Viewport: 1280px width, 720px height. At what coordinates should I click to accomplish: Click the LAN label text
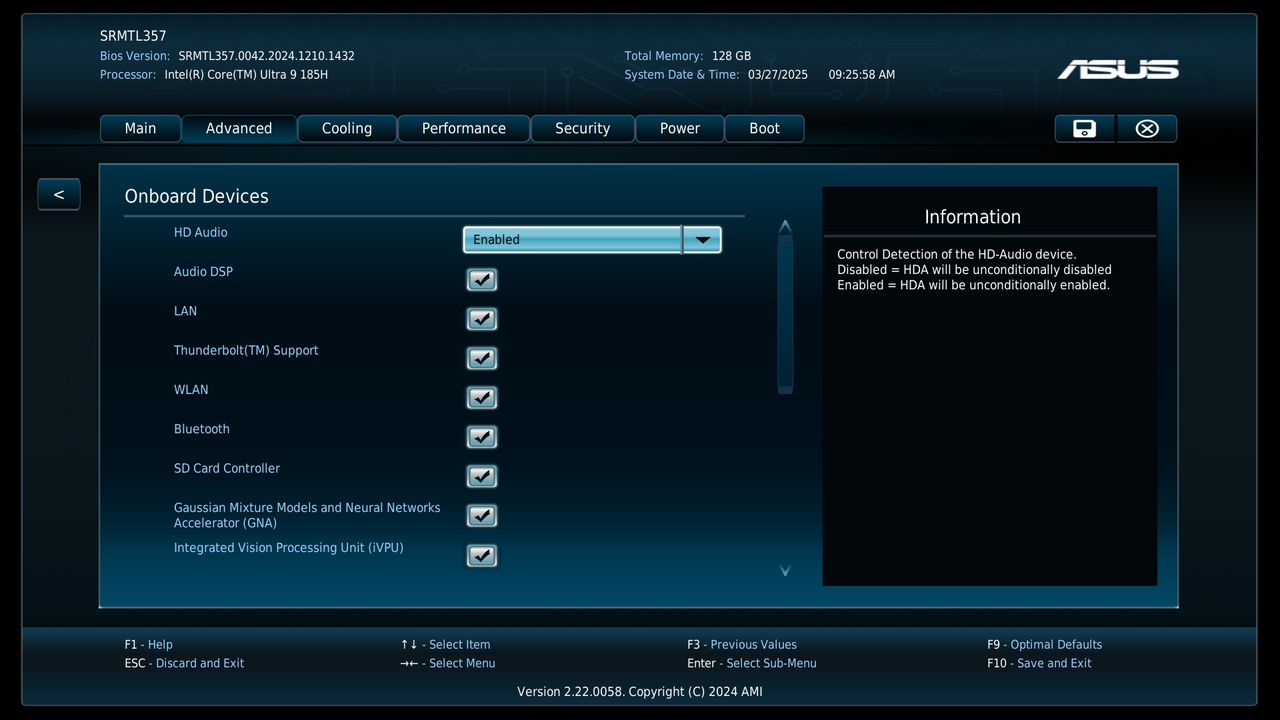[185, 311]
